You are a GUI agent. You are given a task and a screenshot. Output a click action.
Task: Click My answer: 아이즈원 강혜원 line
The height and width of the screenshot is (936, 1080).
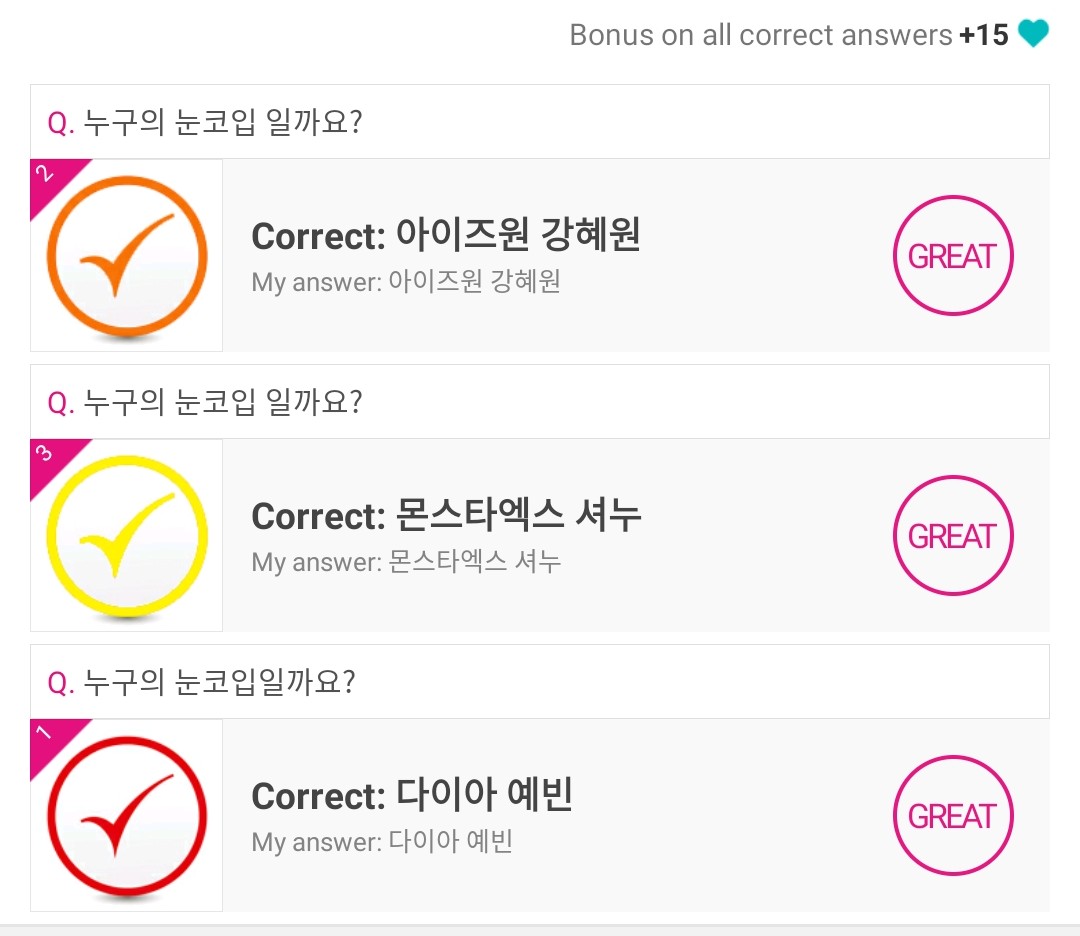pos(405,282)
